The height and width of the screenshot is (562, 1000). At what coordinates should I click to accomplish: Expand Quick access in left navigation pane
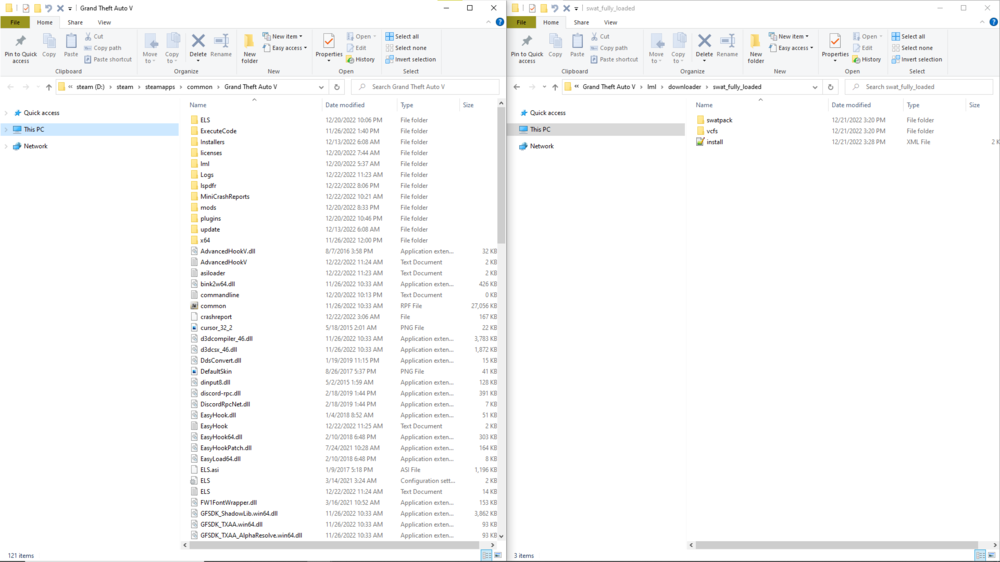pos(6,113)
